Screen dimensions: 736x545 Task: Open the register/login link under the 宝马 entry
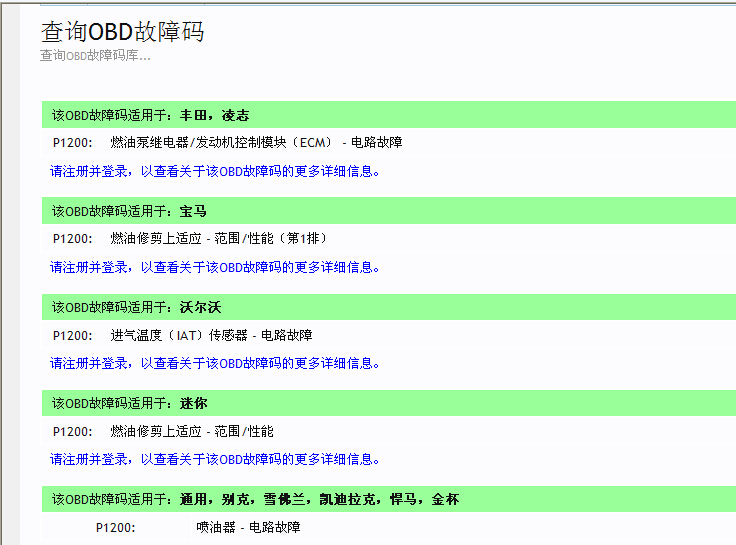[215, 268]
